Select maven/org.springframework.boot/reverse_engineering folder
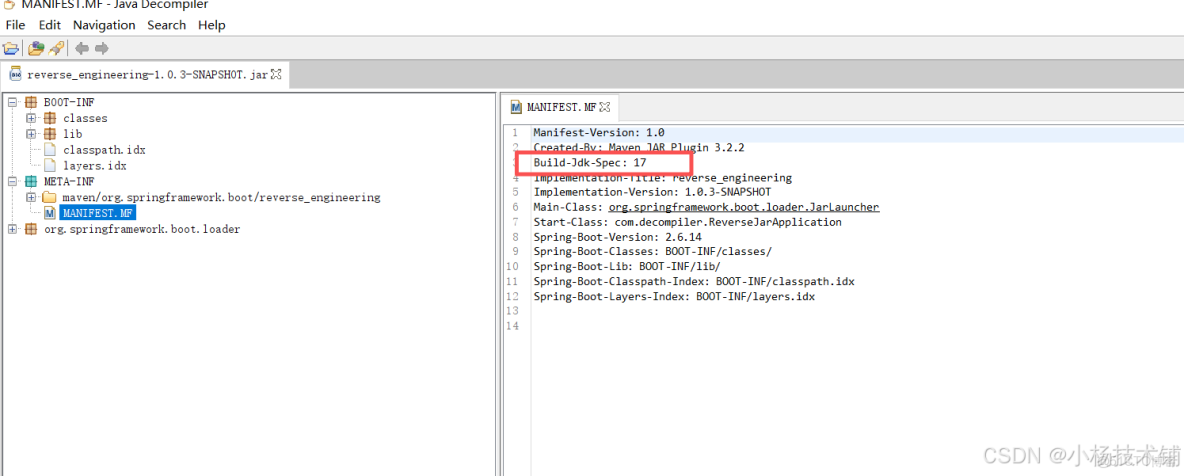The width and height of the screenshot is (1184, 476). [x=221, y=197]
